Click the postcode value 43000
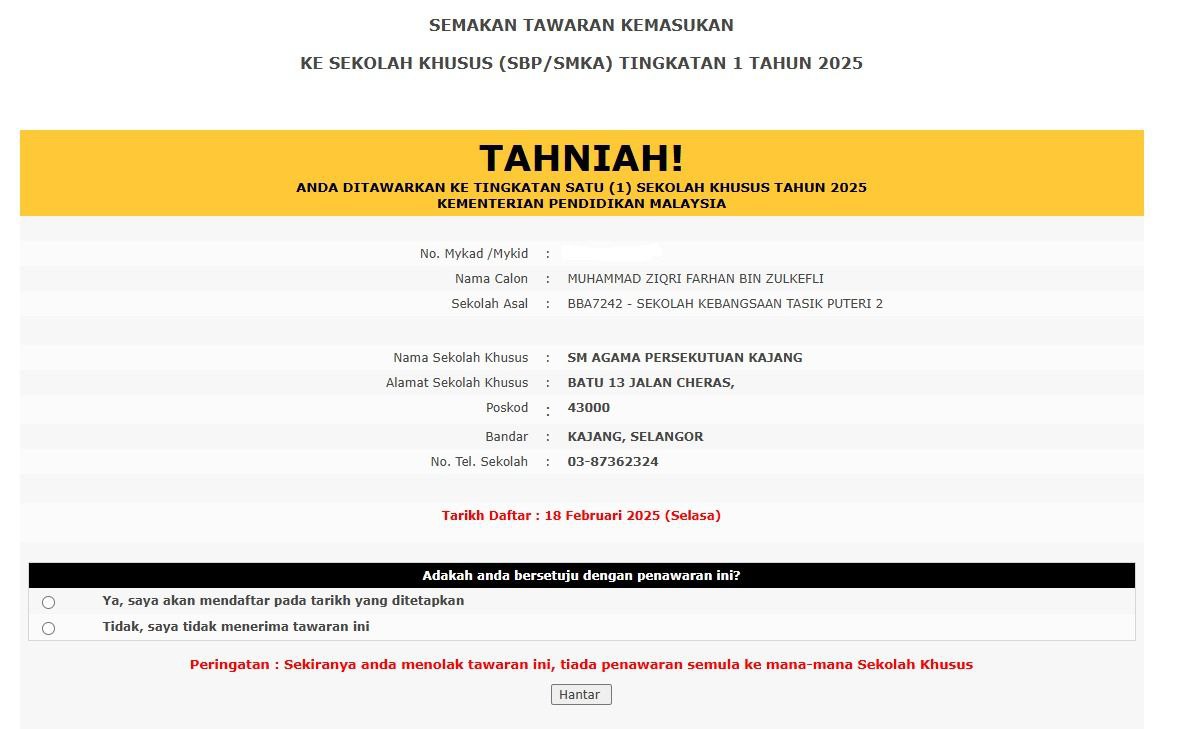 click(589, 408)
